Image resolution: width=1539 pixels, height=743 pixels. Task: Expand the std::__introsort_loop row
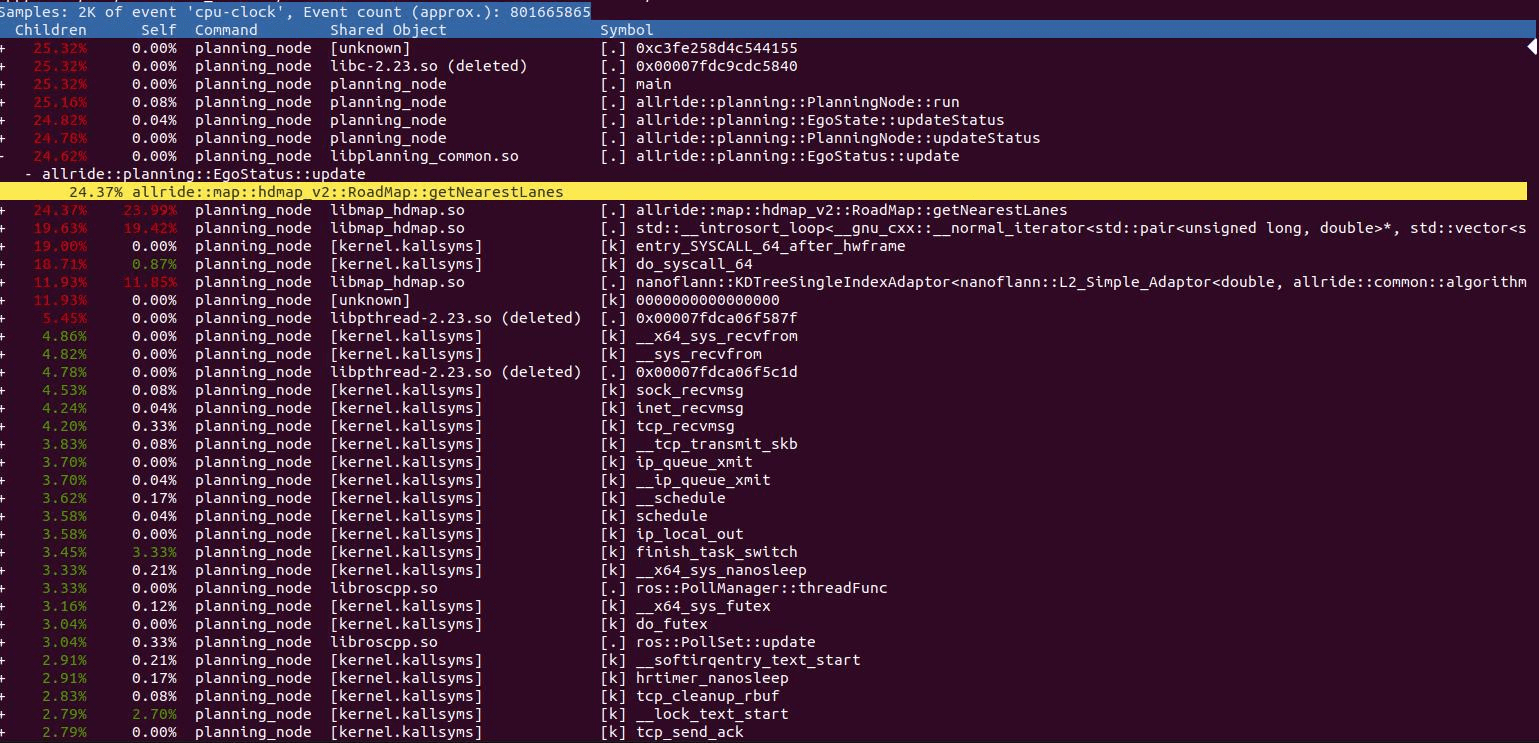3,228
